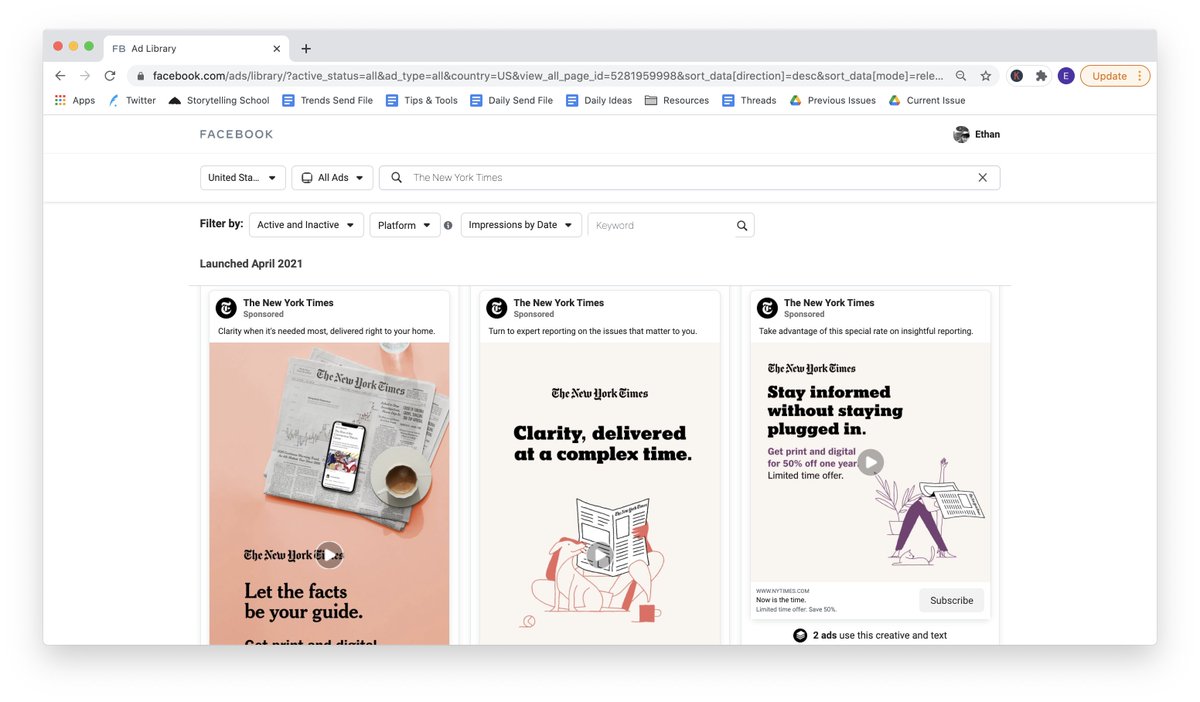Click the K extension icon

(1017, 76)
